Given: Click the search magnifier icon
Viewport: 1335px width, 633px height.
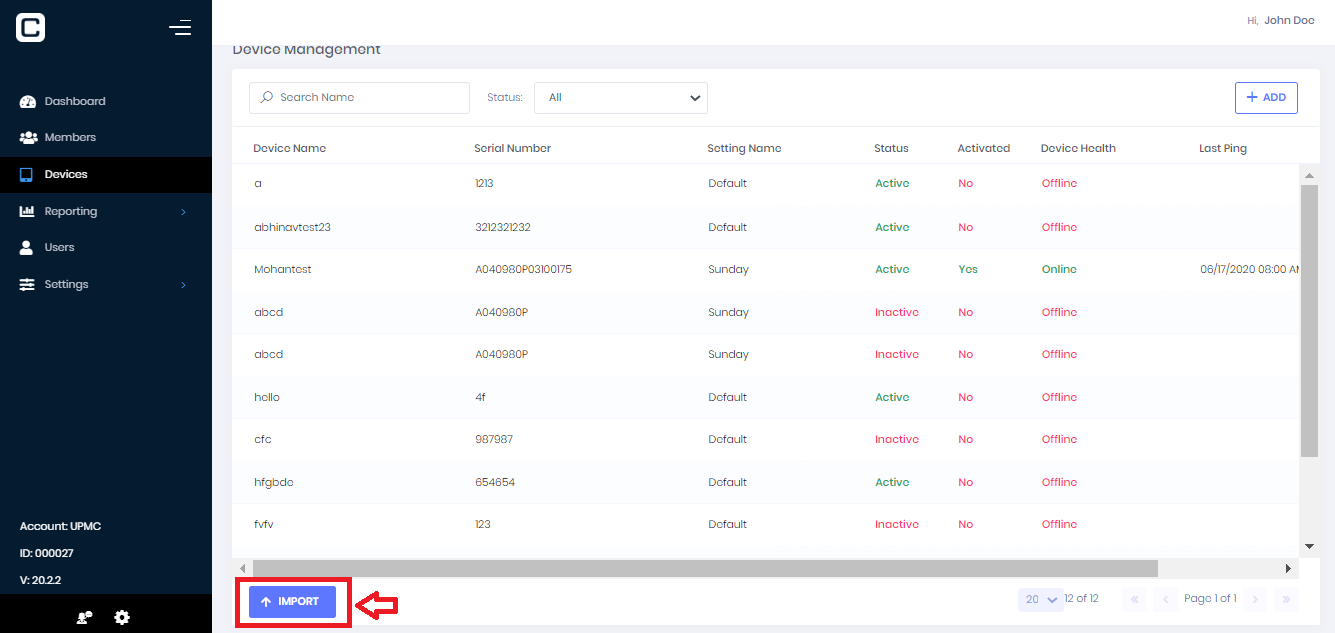Looking at the screenshot, I should click(x=266, y=97).
